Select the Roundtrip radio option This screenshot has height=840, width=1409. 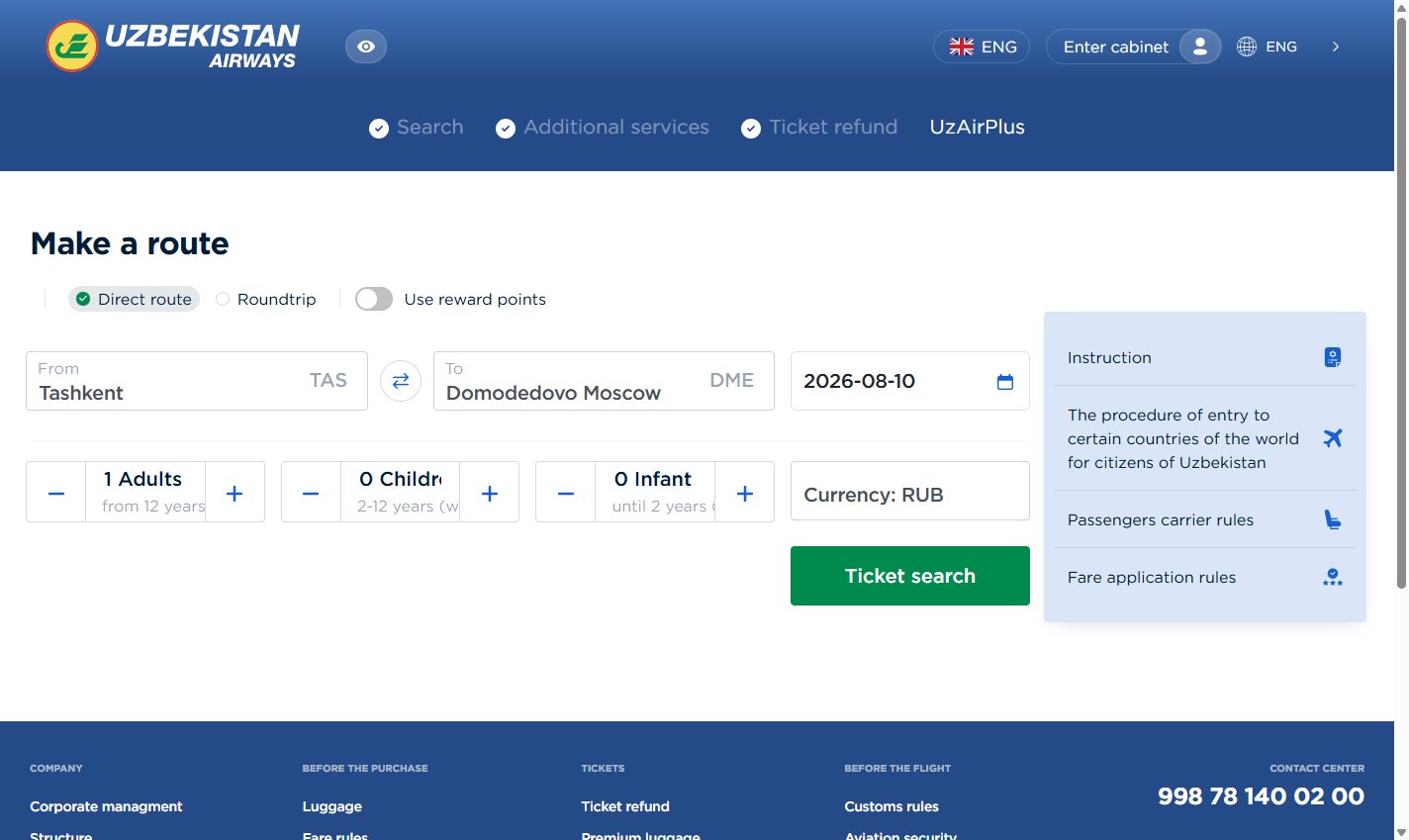click(x=266, y=299)
